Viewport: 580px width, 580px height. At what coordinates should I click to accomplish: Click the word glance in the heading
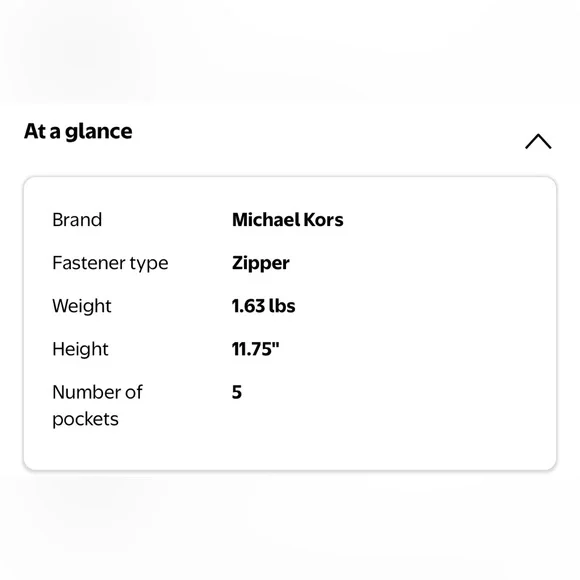[x=99, y=132]
